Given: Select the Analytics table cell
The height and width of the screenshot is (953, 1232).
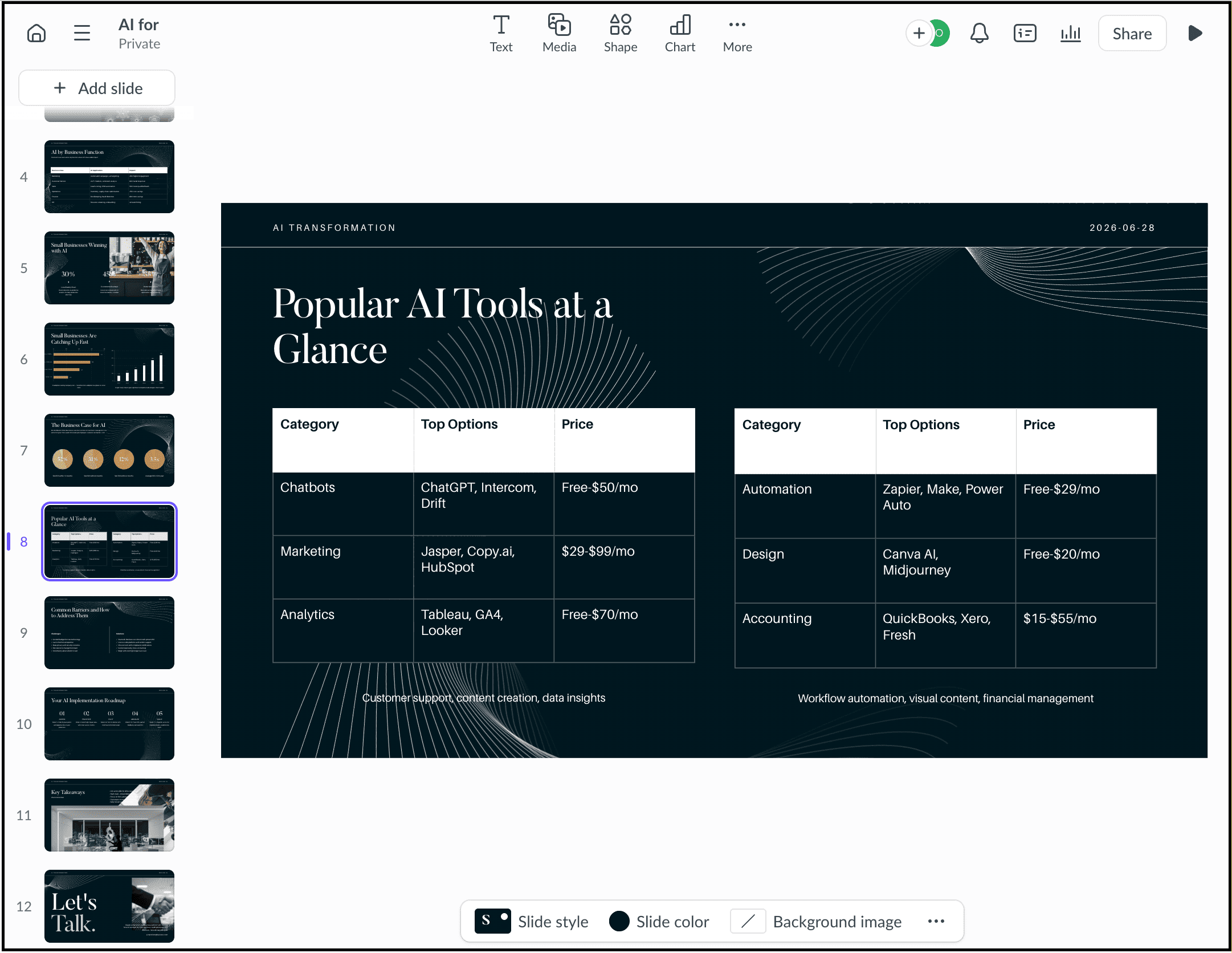Looking at the screenshot, I should 343,631.
